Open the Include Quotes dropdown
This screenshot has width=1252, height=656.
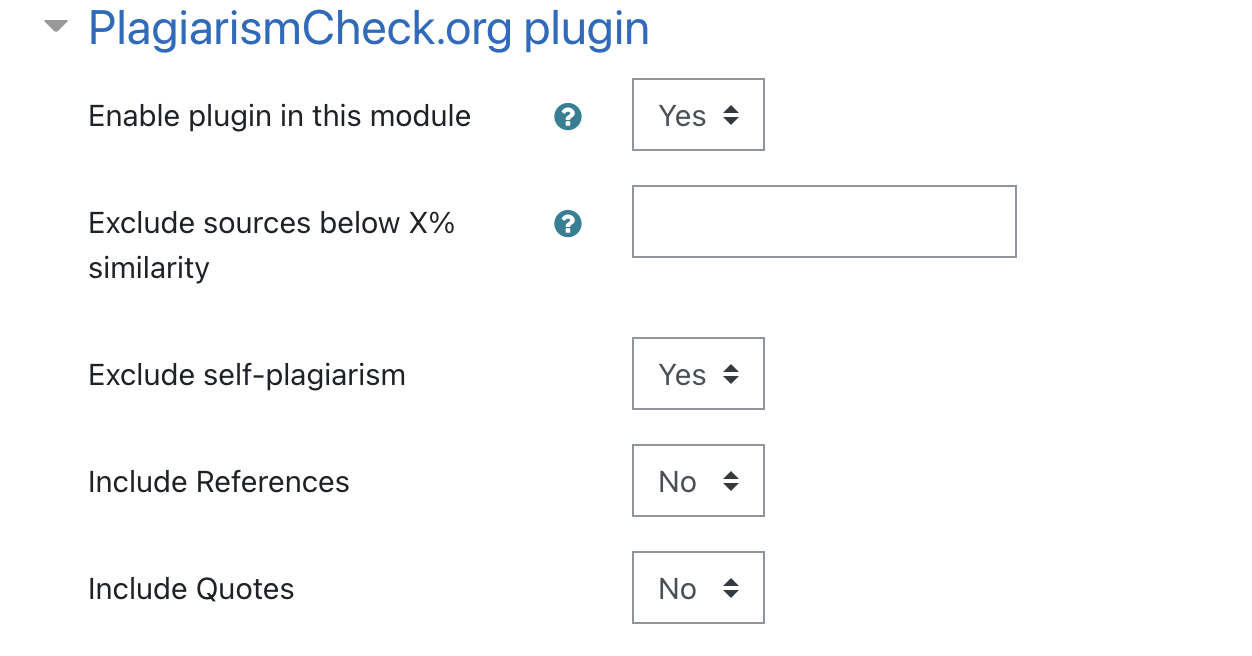(x=698, y=588)
